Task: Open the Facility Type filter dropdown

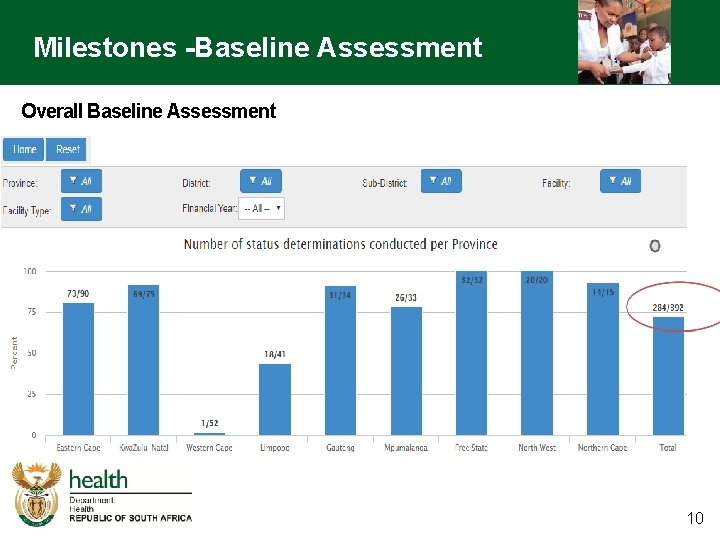Action: click(81, 209)
